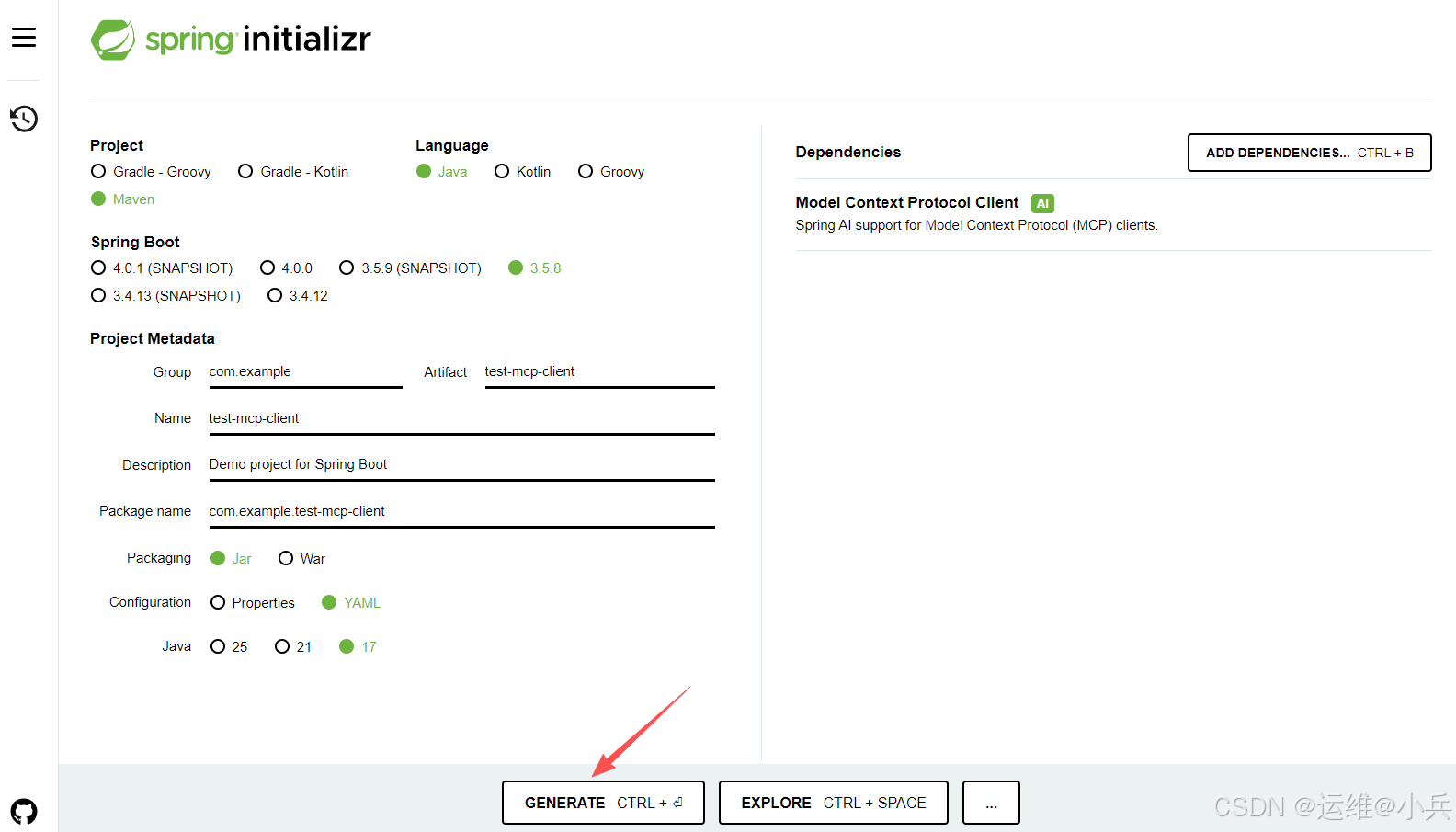Select Java version 25
The width and height of the screenshot is (1456, 832).
[x=229, y=647]
